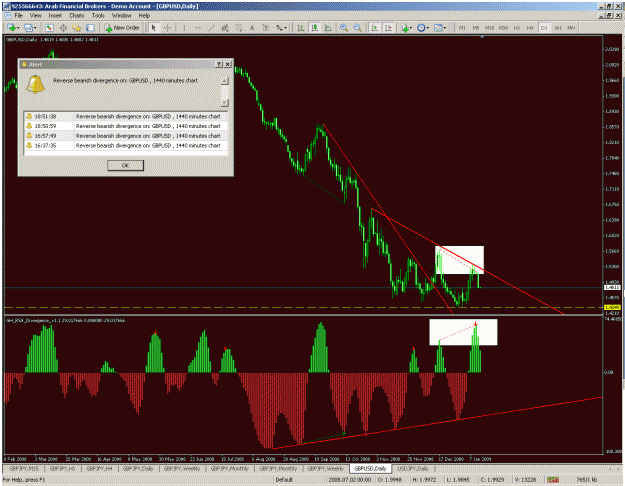Image resolution: width=625 pixels, height=486 pixels.
Task: Click the Default profile status bar entry
Action: point(284,480)
